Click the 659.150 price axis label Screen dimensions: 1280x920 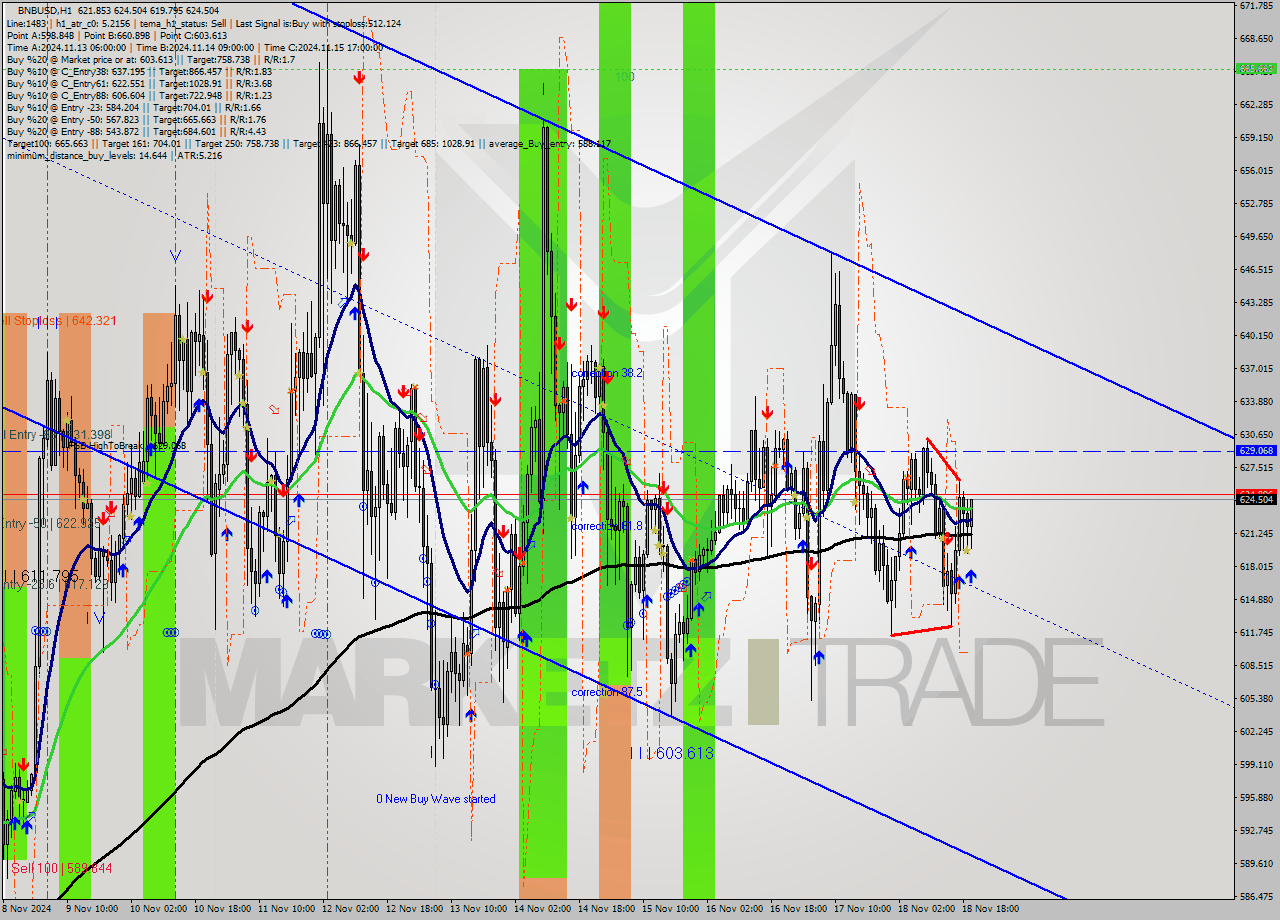point(1256,138)
